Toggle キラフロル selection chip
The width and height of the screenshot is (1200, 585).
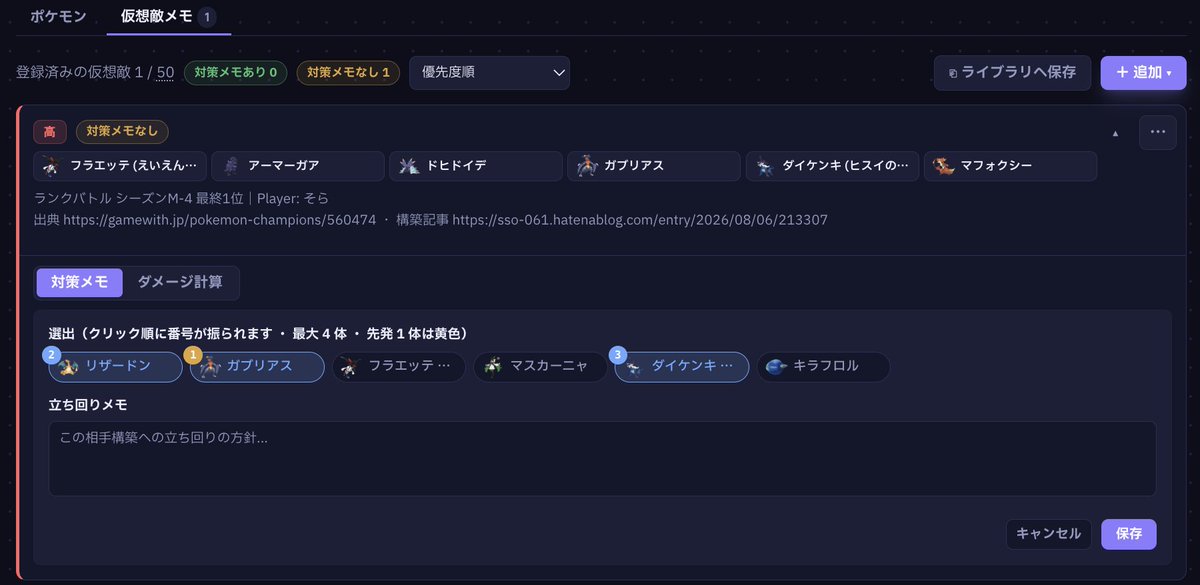click(823, 367)
